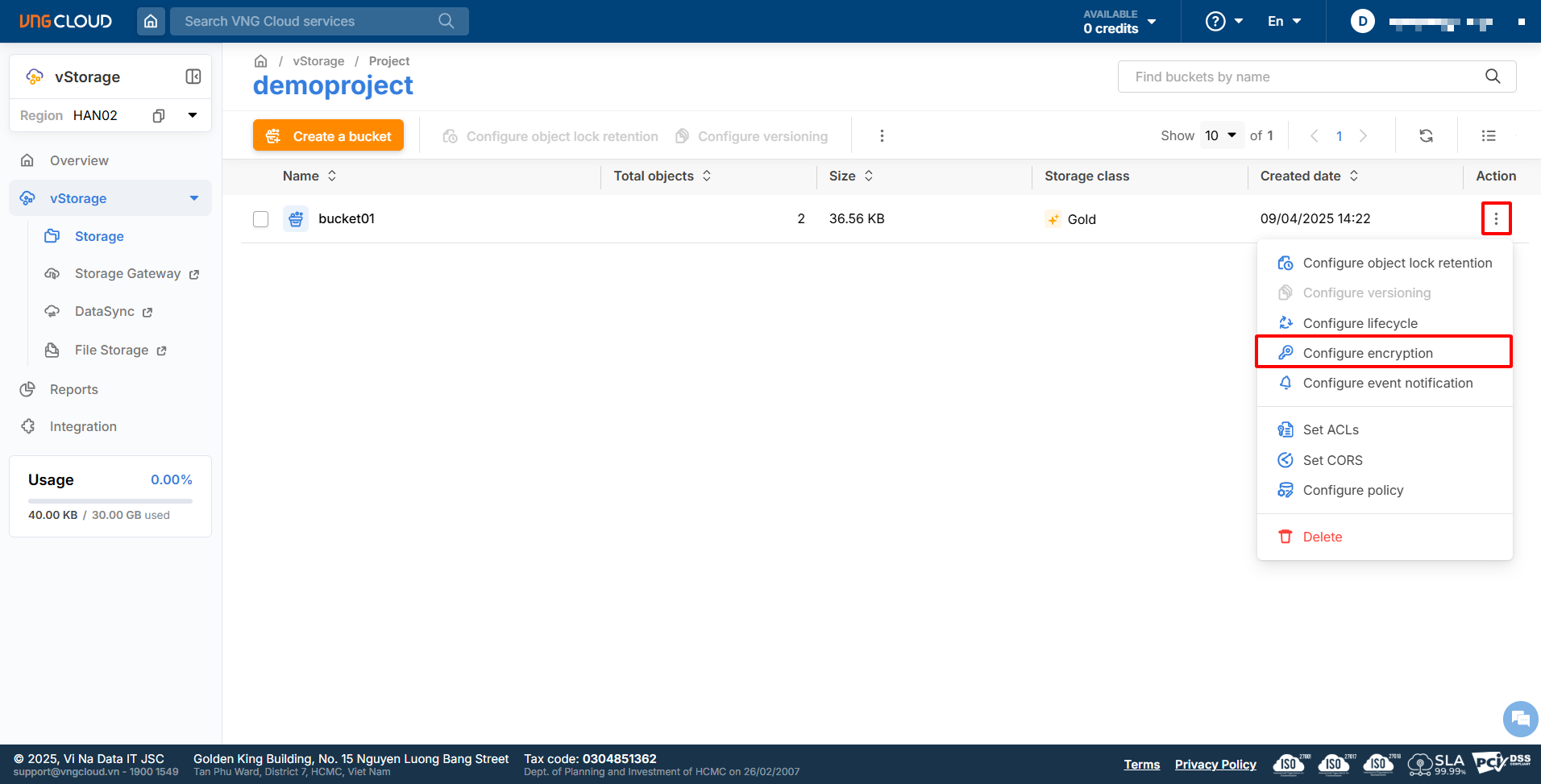
Task: Open bucket01 action three-dot menu
Action: click(x=1496, y=218)
